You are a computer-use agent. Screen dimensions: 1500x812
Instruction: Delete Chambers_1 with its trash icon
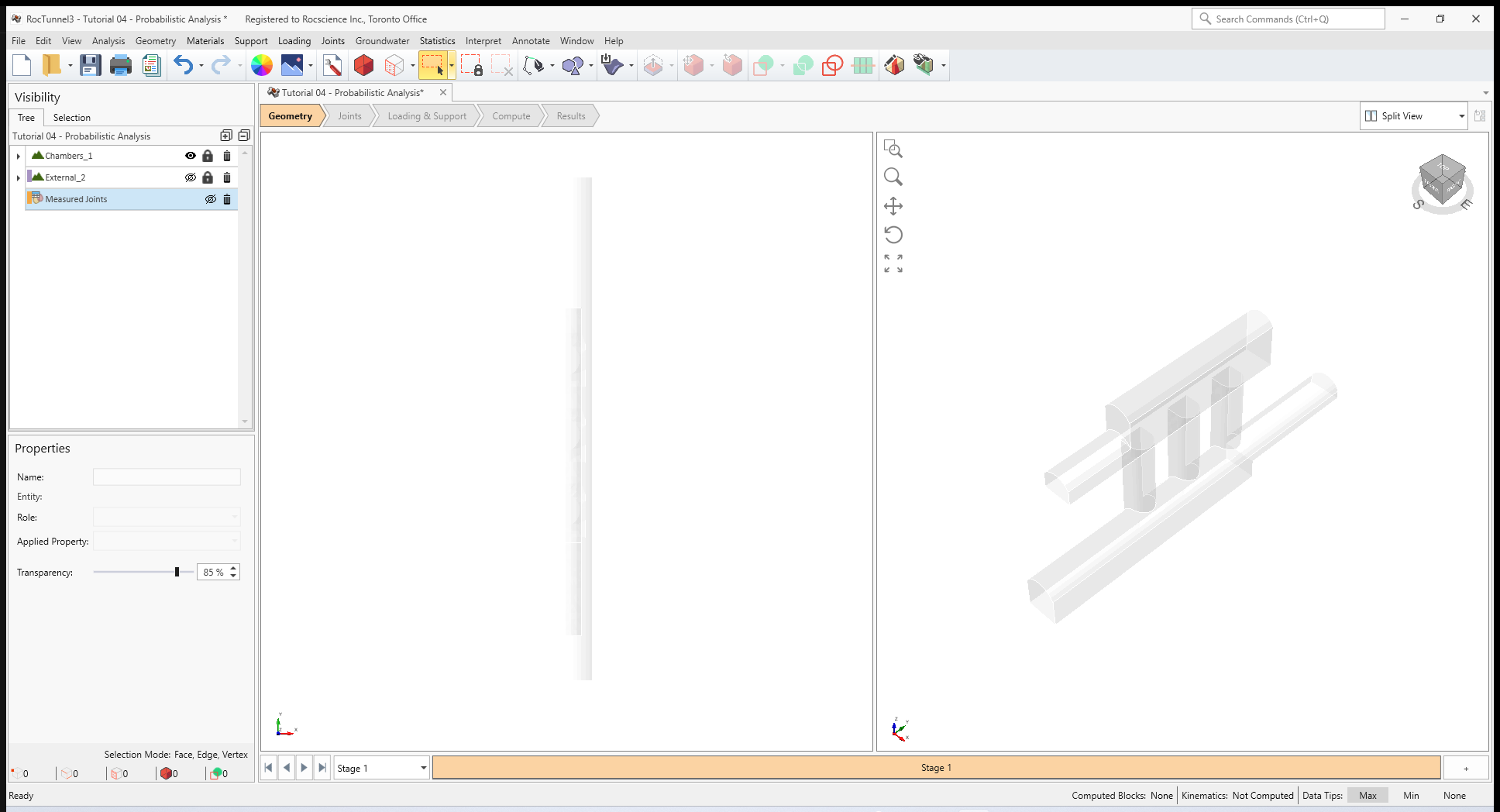[x=227, y=156]
